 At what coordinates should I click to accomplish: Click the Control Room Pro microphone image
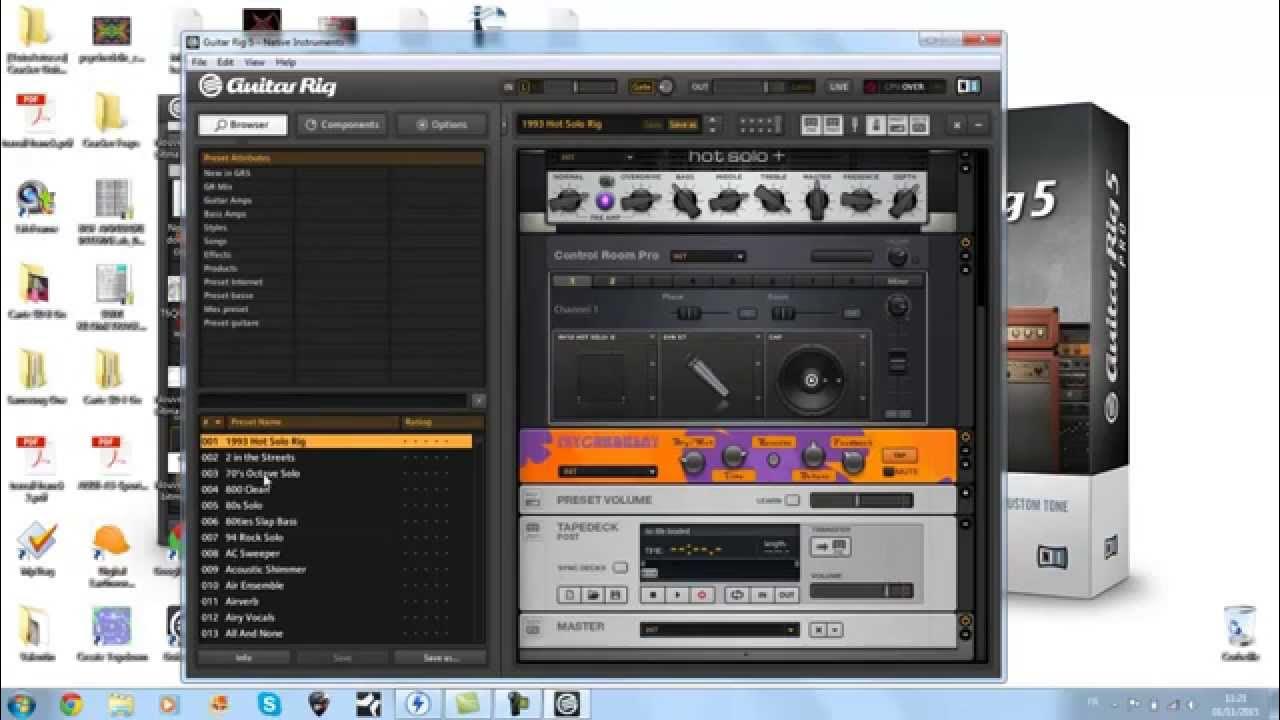711,380
